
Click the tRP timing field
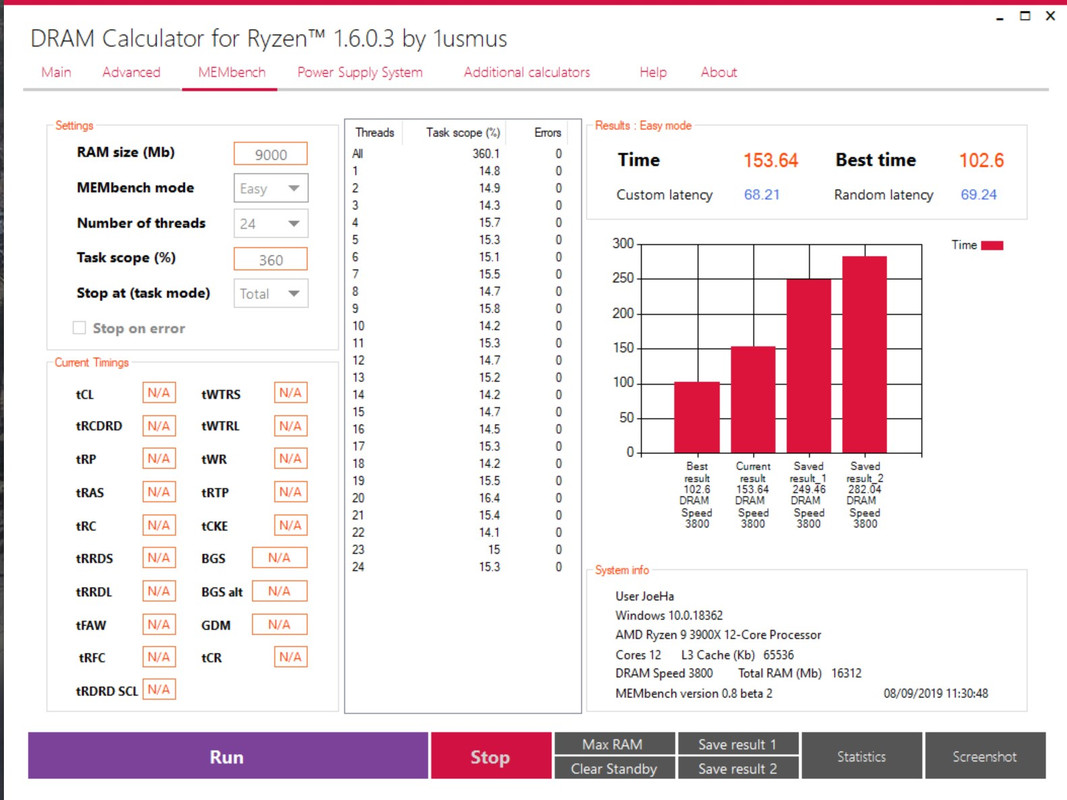click(159, 459)
